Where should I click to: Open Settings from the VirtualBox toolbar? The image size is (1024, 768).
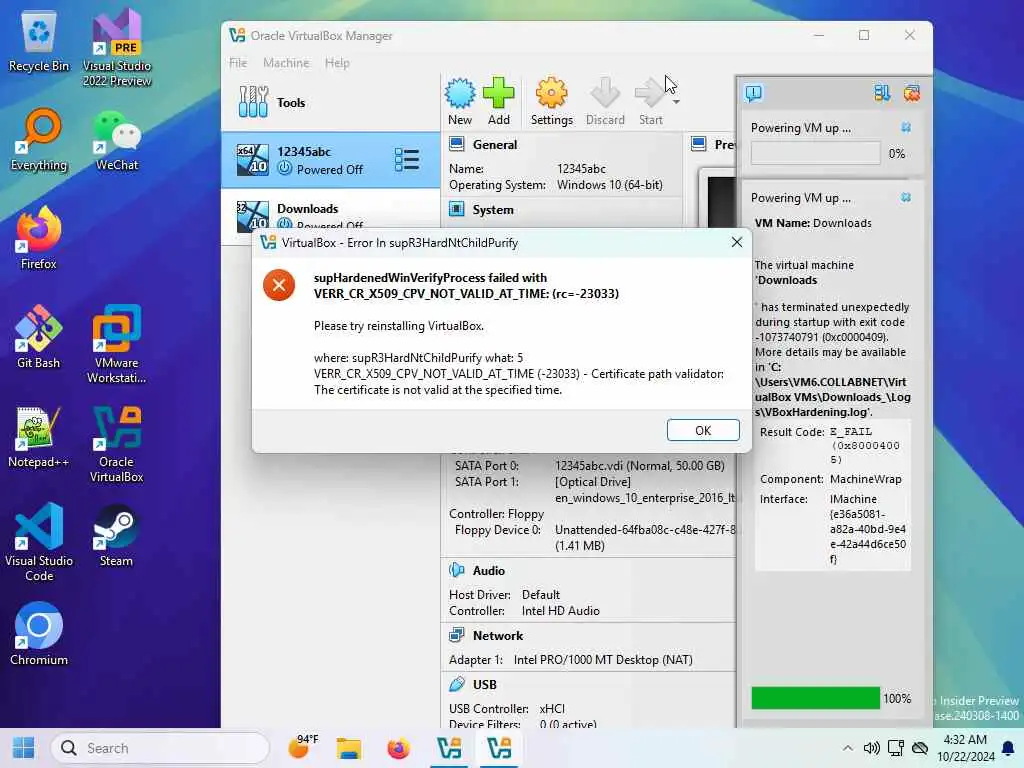[x=551, y=101]
